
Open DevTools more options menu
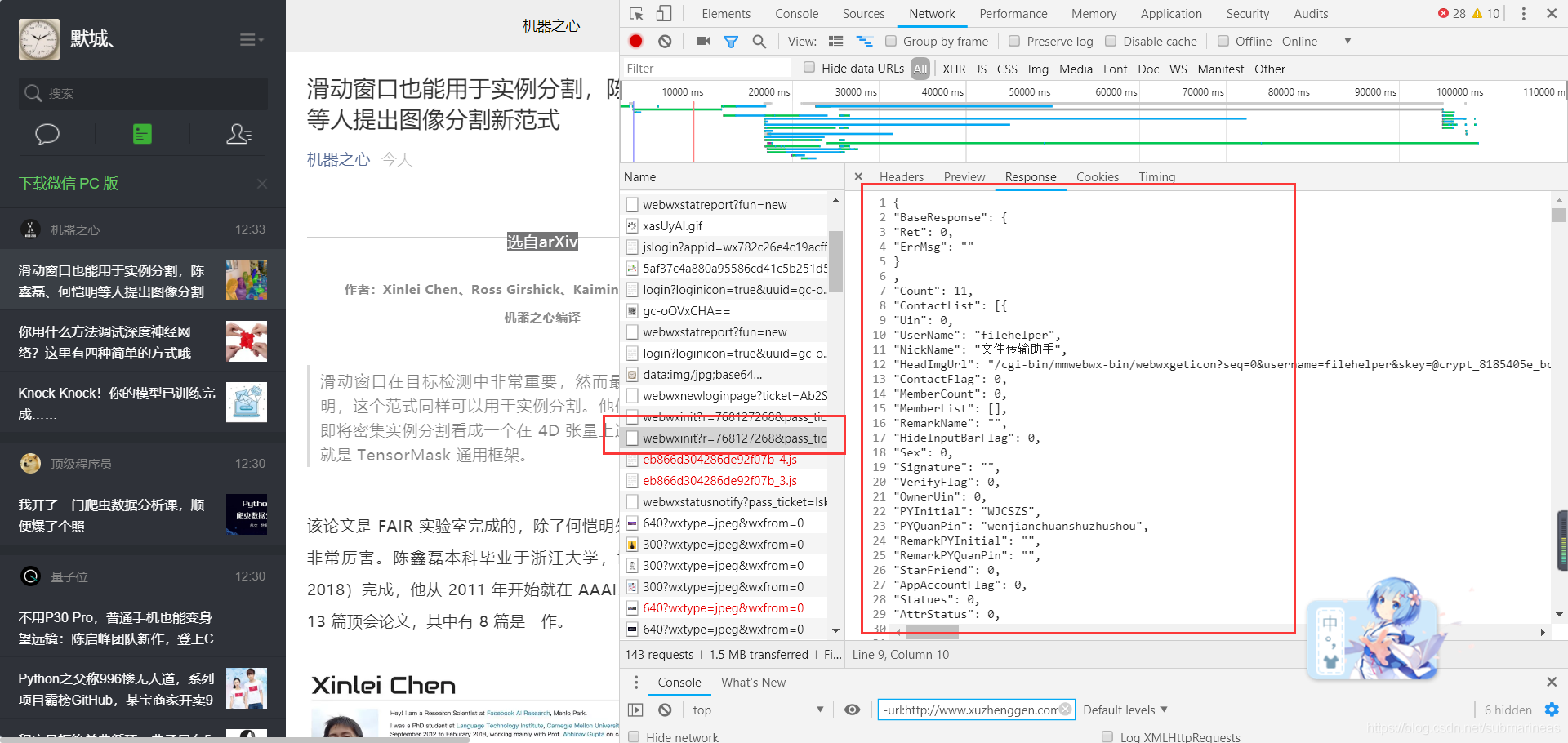click(1523, 14)
